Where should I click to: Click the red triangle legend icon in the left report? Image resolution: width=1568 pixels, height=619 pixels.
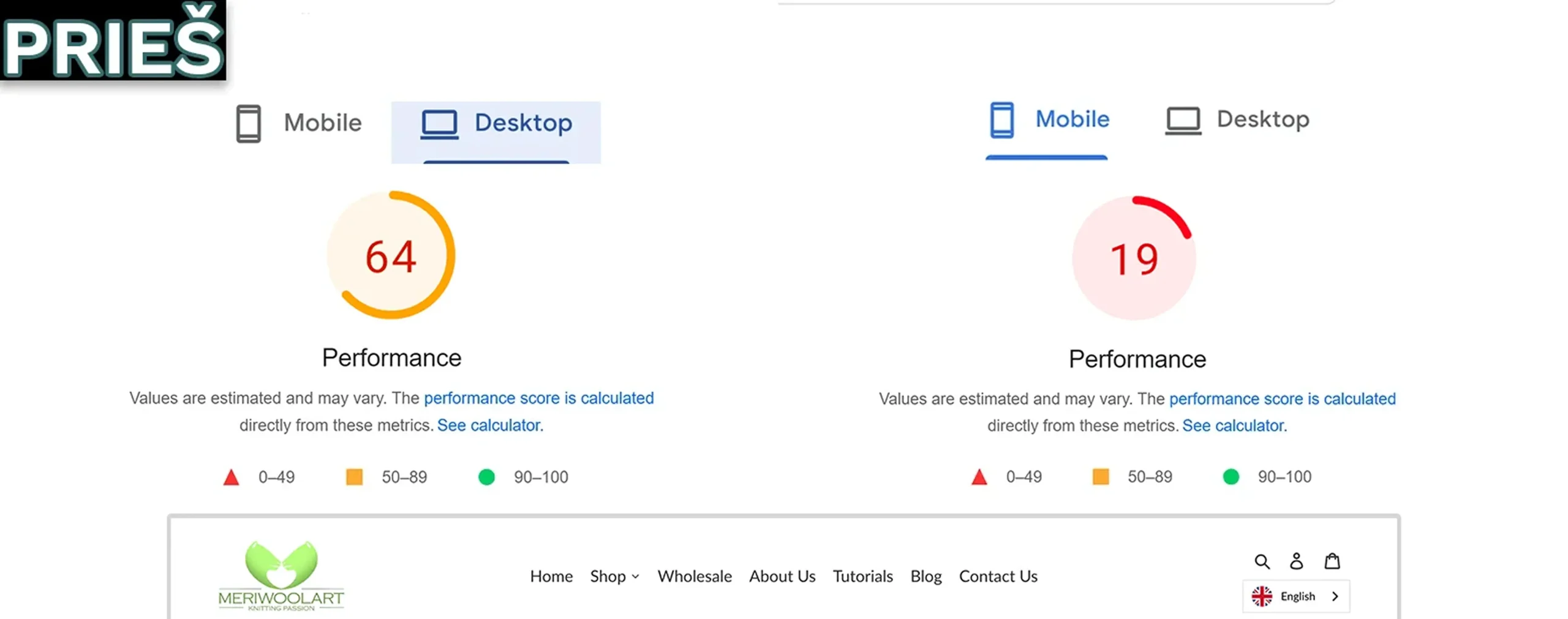[231, 477]
